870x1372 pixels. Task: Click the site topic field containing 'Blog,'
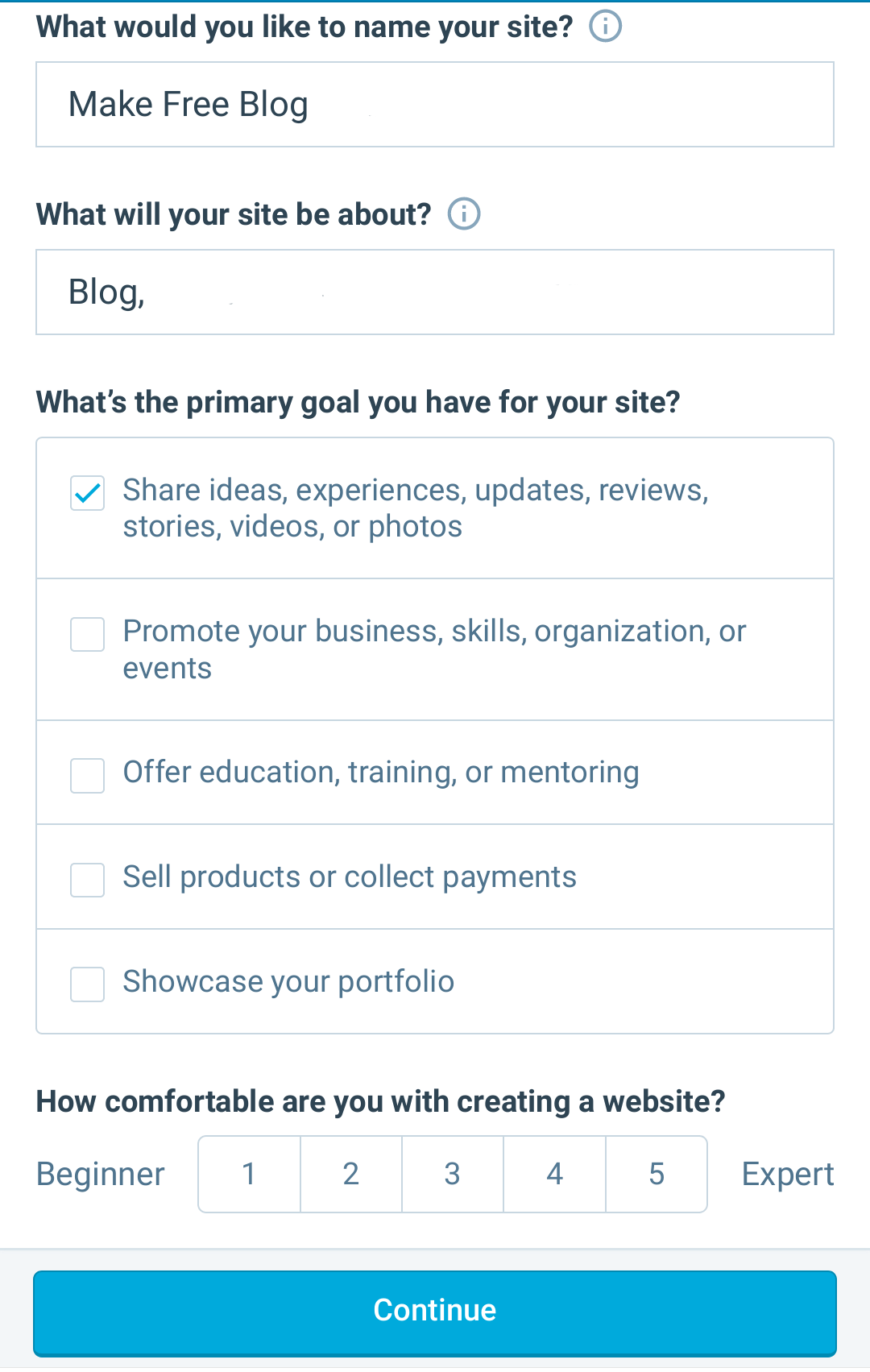tap(435, 292)
